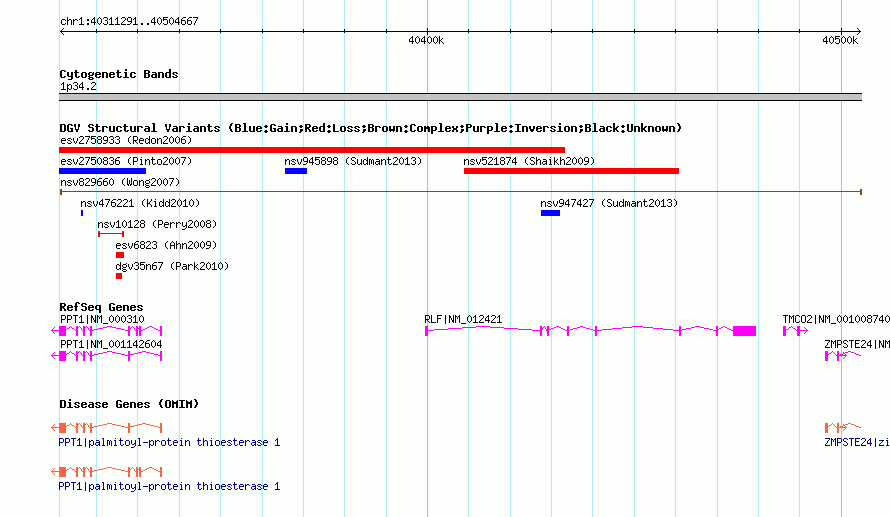This screenshot has height=517, width=890.
Task: Click the 40400k ruler tick label
Action: point(426,40)
